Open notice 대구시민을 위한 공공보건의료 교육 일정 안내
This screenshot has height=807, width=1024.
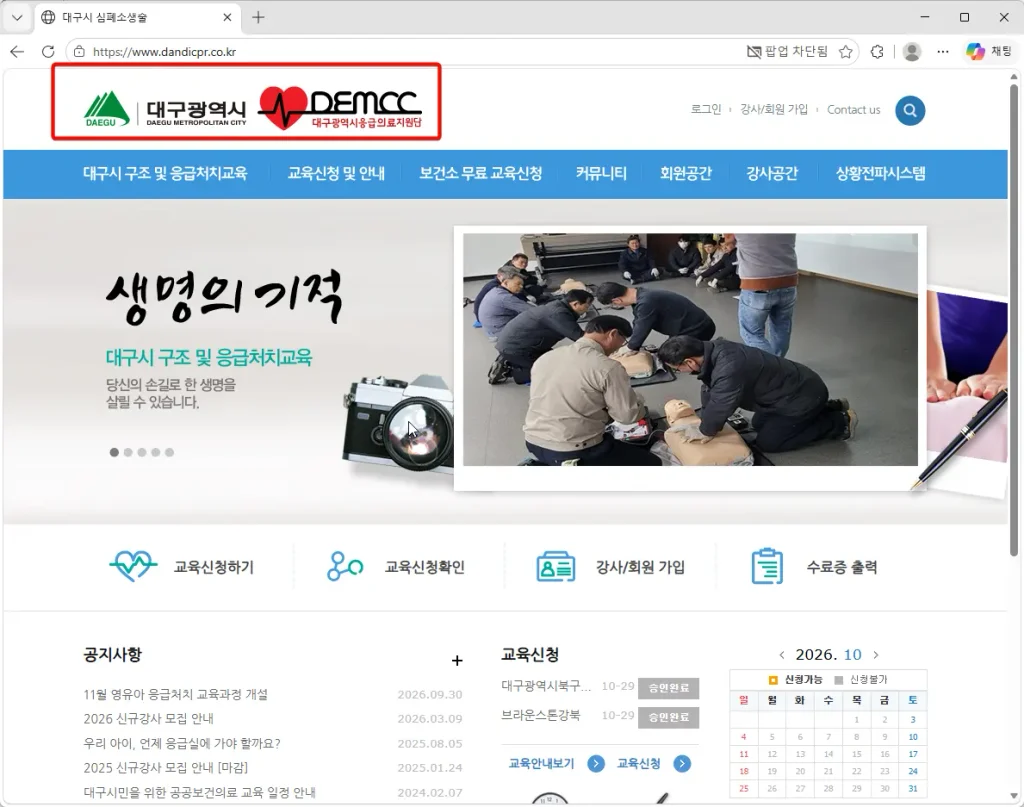pos(199,792)
